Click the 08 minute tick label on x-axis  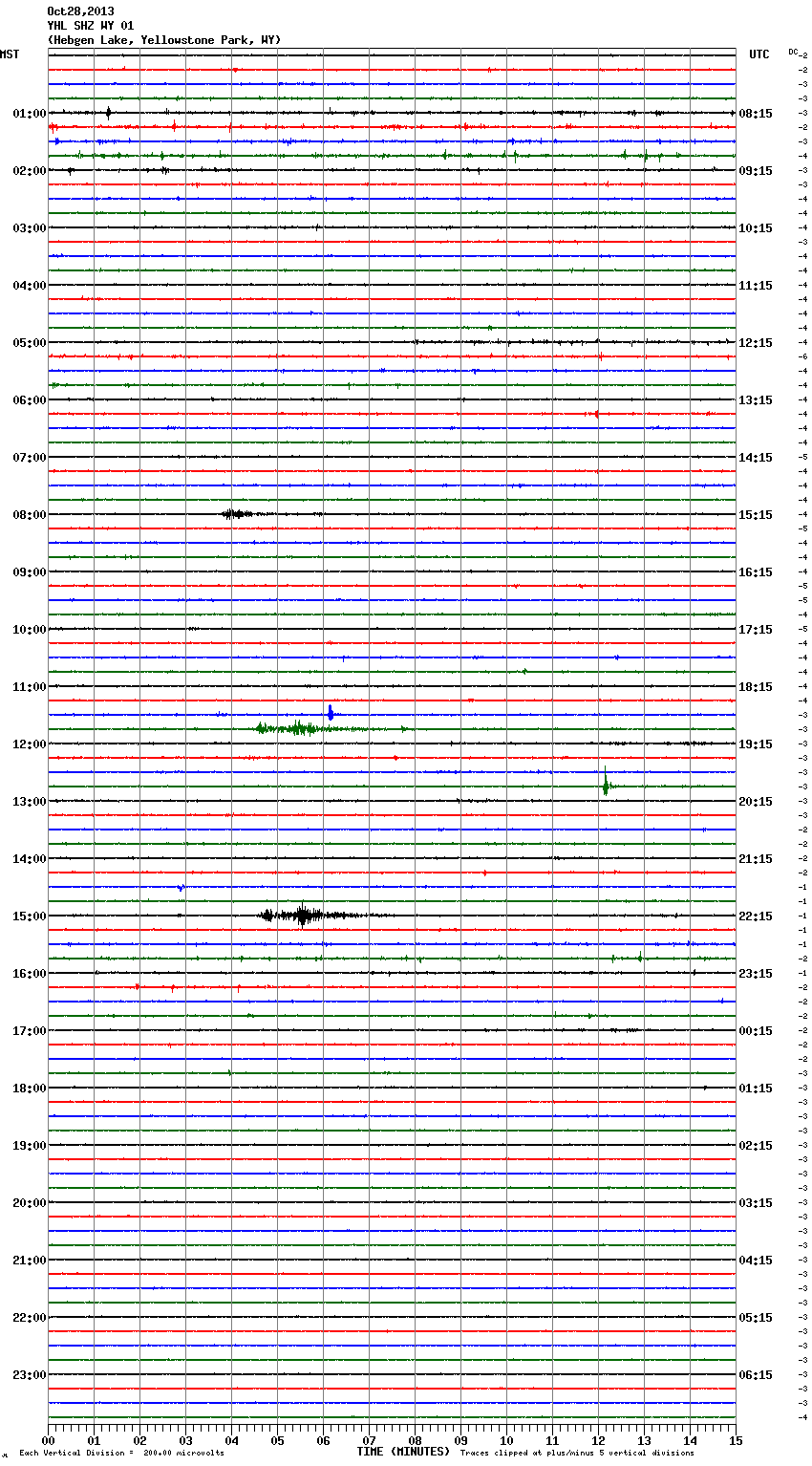tap(415, 1440)
